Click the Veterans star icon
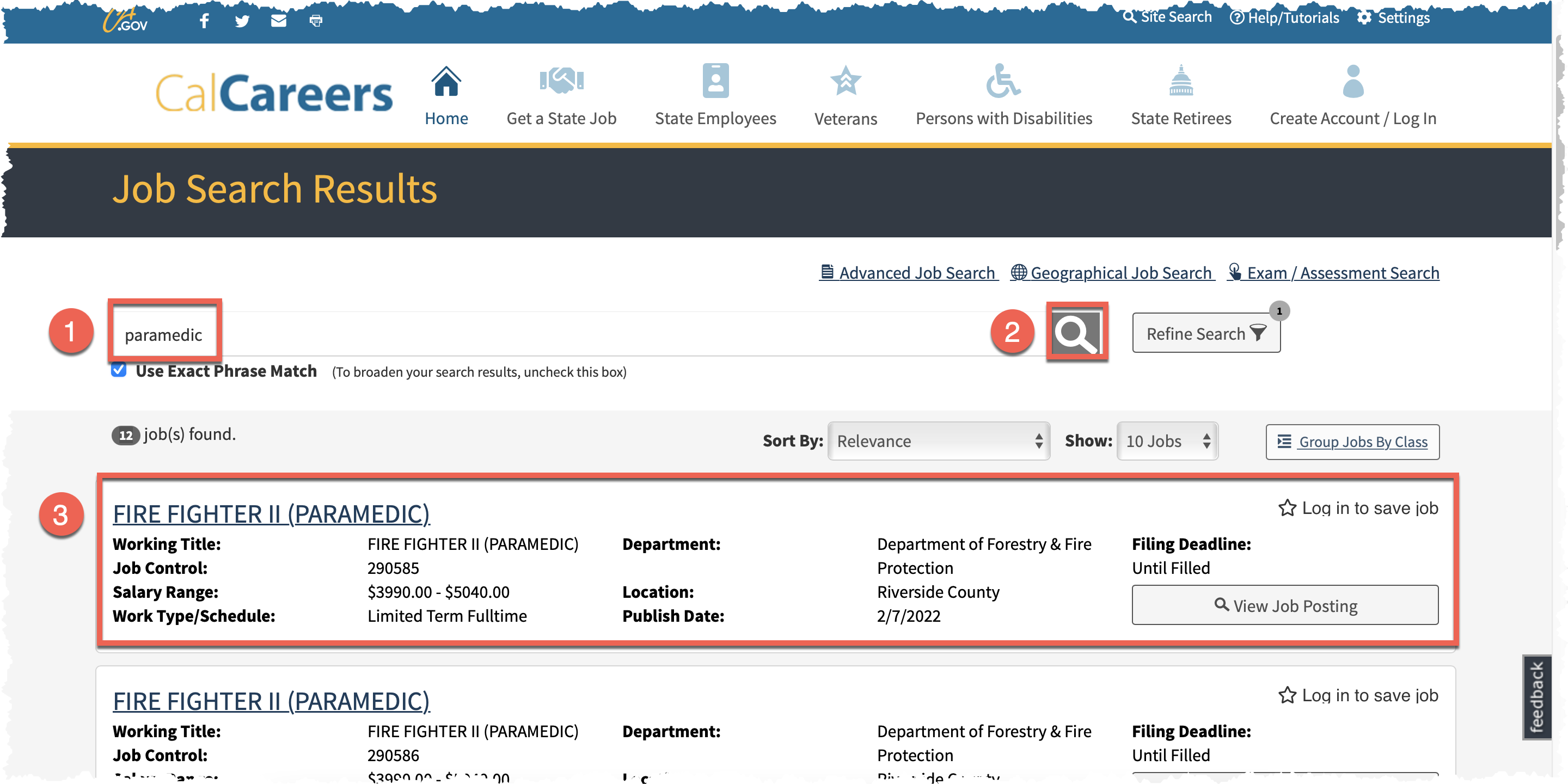The height and width of the screenshot is (784, 1568). pos(846,81)
